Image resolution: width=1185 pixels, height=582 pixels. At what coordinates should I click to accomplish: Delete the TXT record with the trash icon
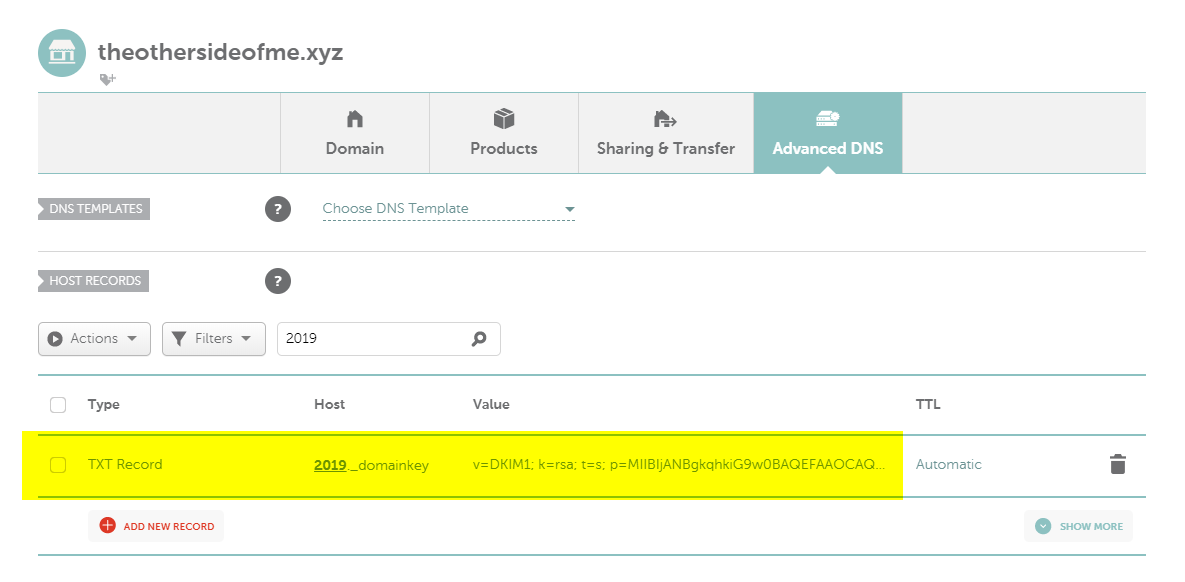point(1117,464)
